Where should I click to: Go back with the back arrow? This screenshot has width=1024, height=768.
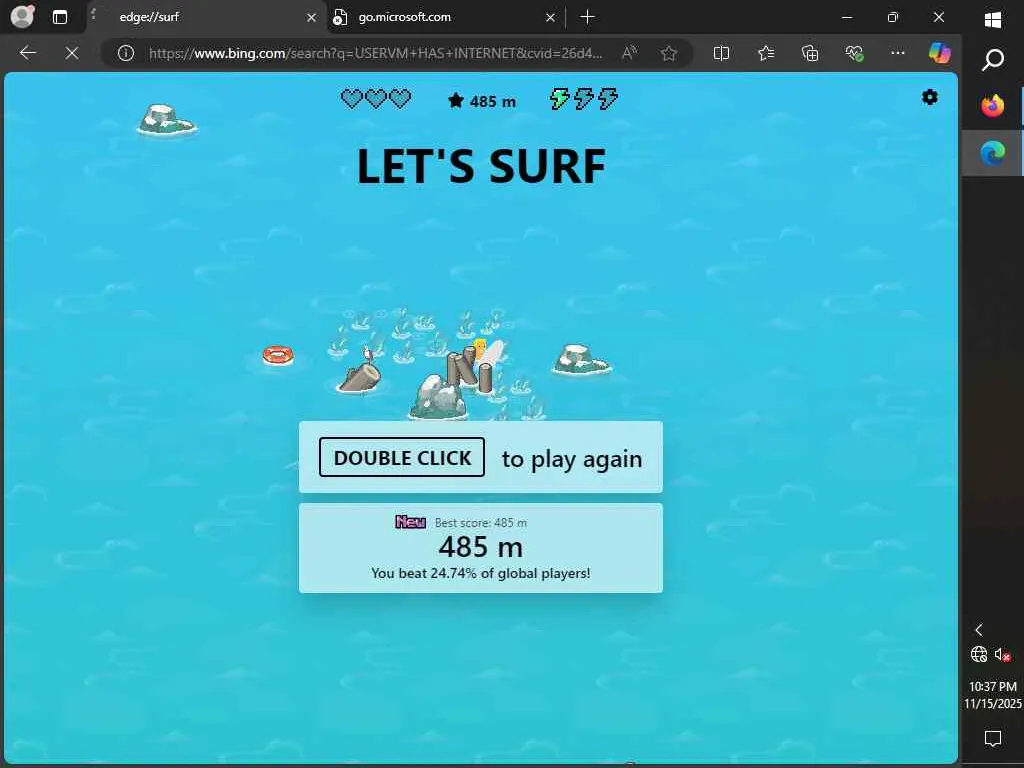coord(27,53)
